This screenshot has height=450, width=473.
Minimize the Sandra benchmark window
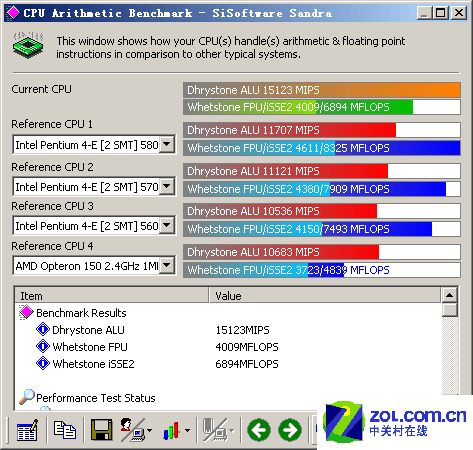pyautogui.click(x=424, y=13)
